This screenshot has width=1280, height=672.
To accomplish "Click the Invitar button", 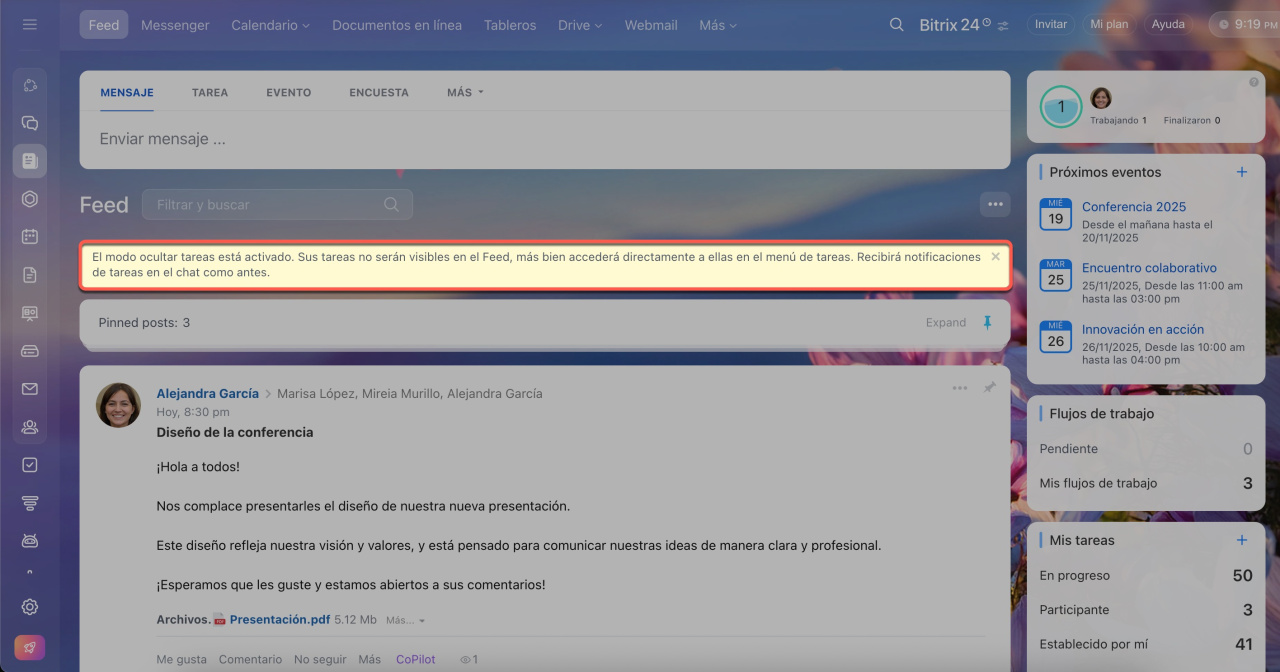I will (1050, 24).
